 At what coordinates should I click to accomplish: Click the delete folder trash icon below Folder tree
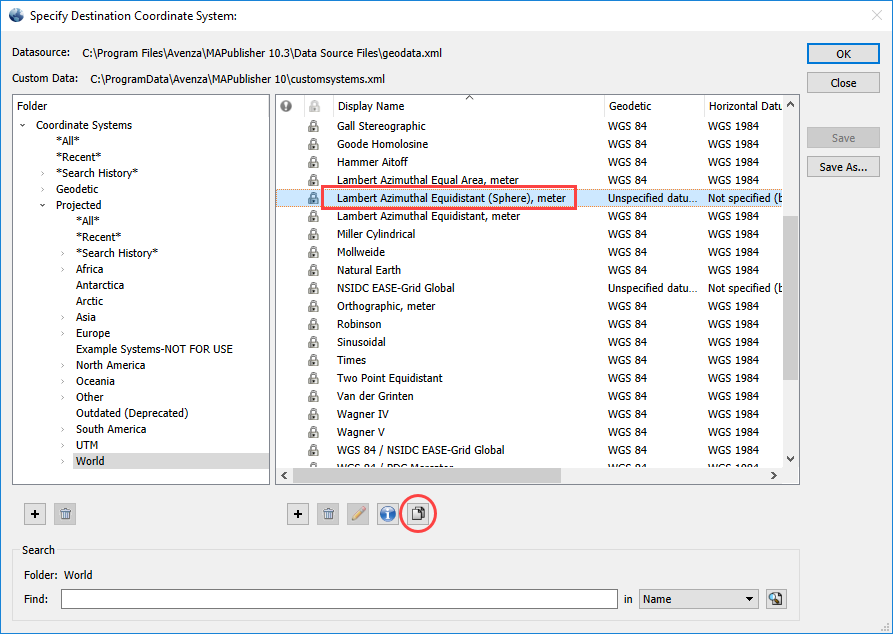(x=65, y=514)
